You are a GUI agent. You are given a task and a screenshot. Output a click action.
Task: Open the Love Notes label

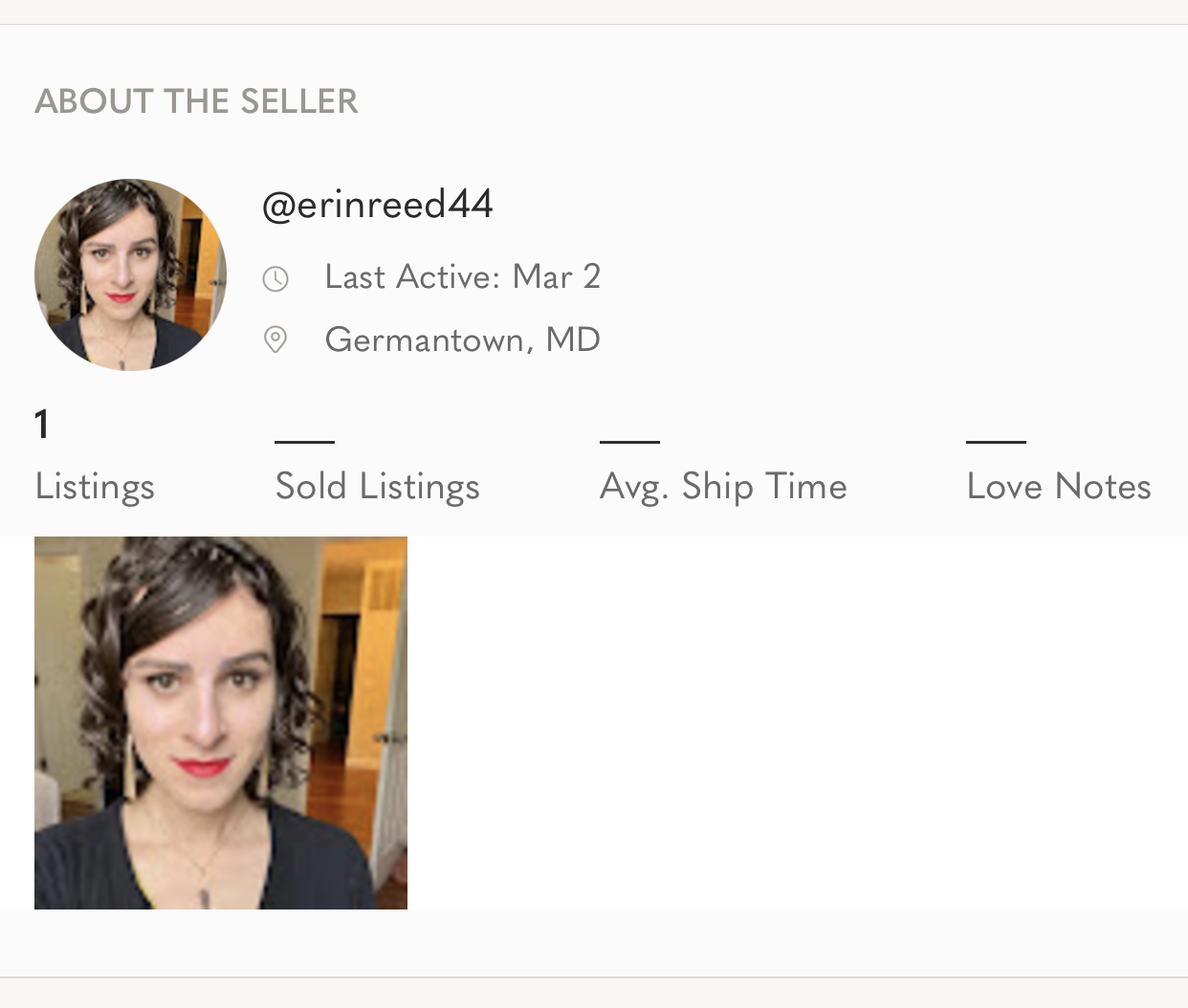coord(1059,486)
